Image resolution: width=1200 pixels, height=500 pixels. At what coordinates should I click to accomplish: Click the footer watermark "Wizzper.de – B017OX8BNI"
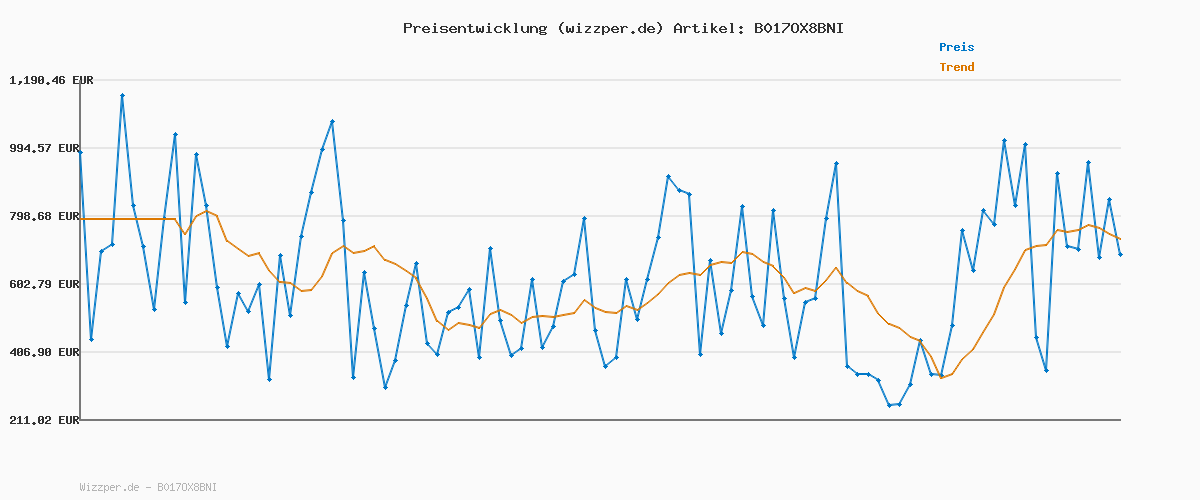tap(148, 487)
